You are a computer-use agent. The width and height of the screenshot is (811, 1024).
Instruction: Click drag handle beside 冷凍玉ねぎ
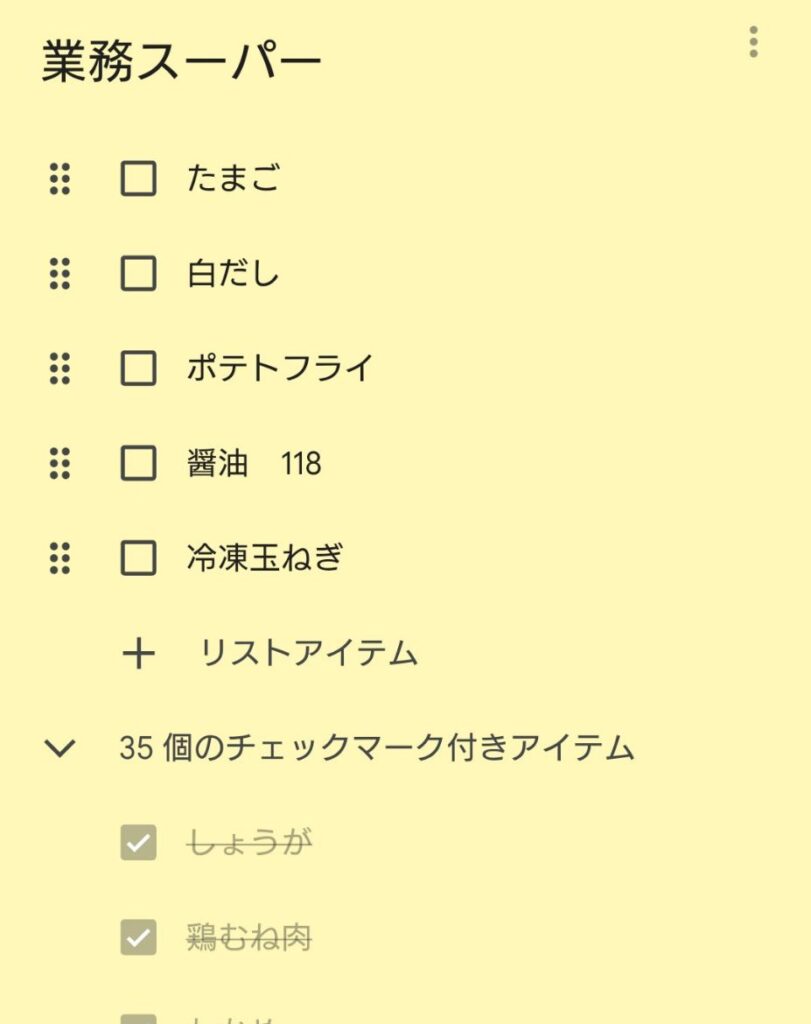point(60,558)
